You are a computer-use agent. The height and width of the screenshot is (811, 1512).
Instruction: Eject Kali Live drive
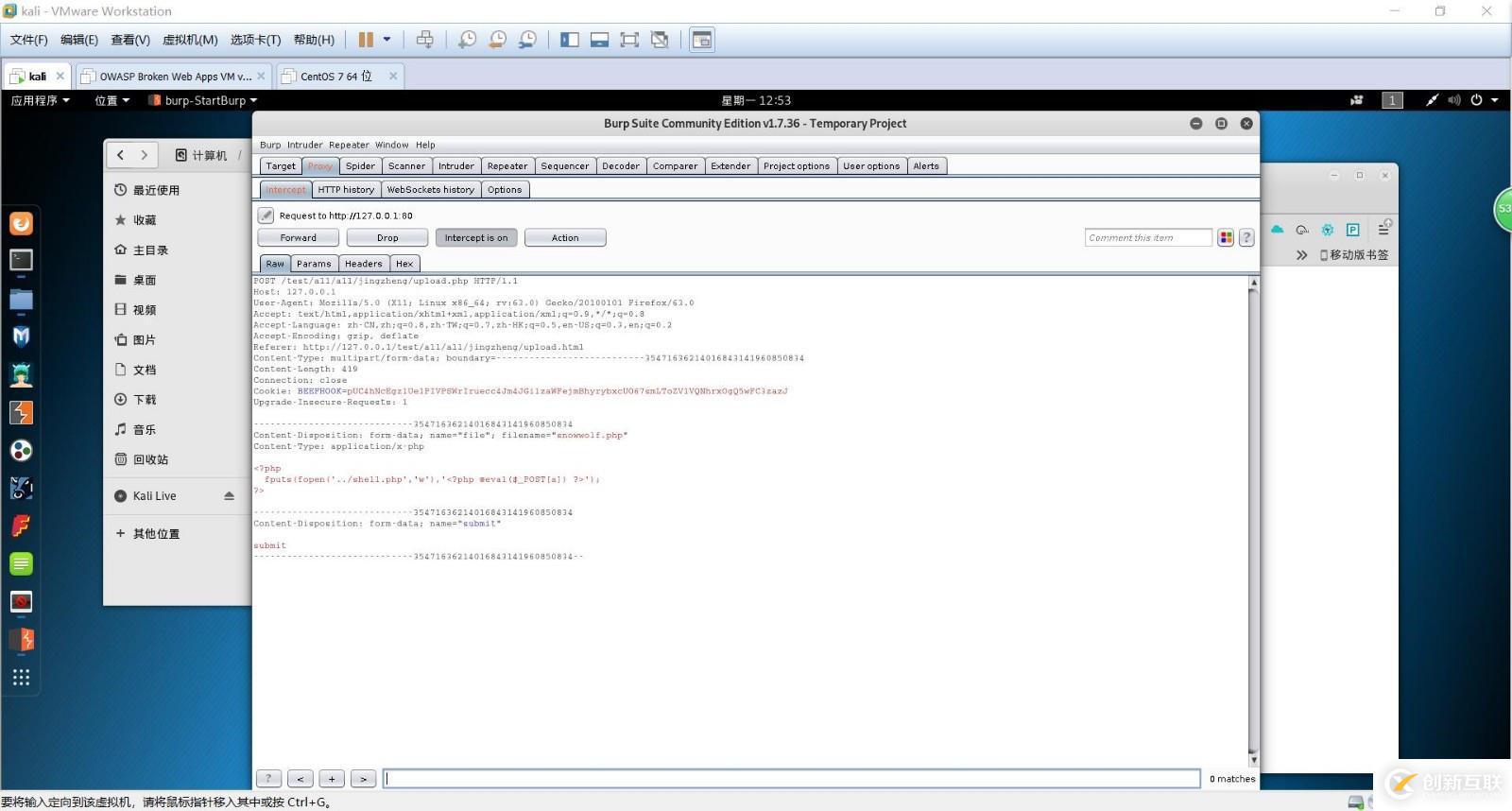(229, 496)
